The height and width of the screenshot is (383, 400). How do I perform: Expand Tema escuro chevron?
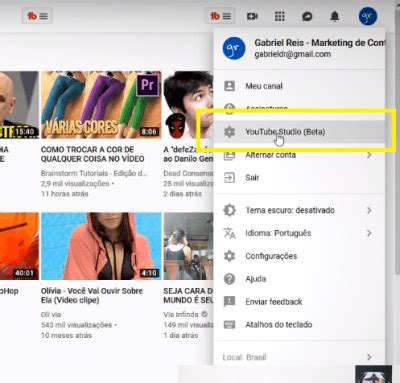coord(369,210)
